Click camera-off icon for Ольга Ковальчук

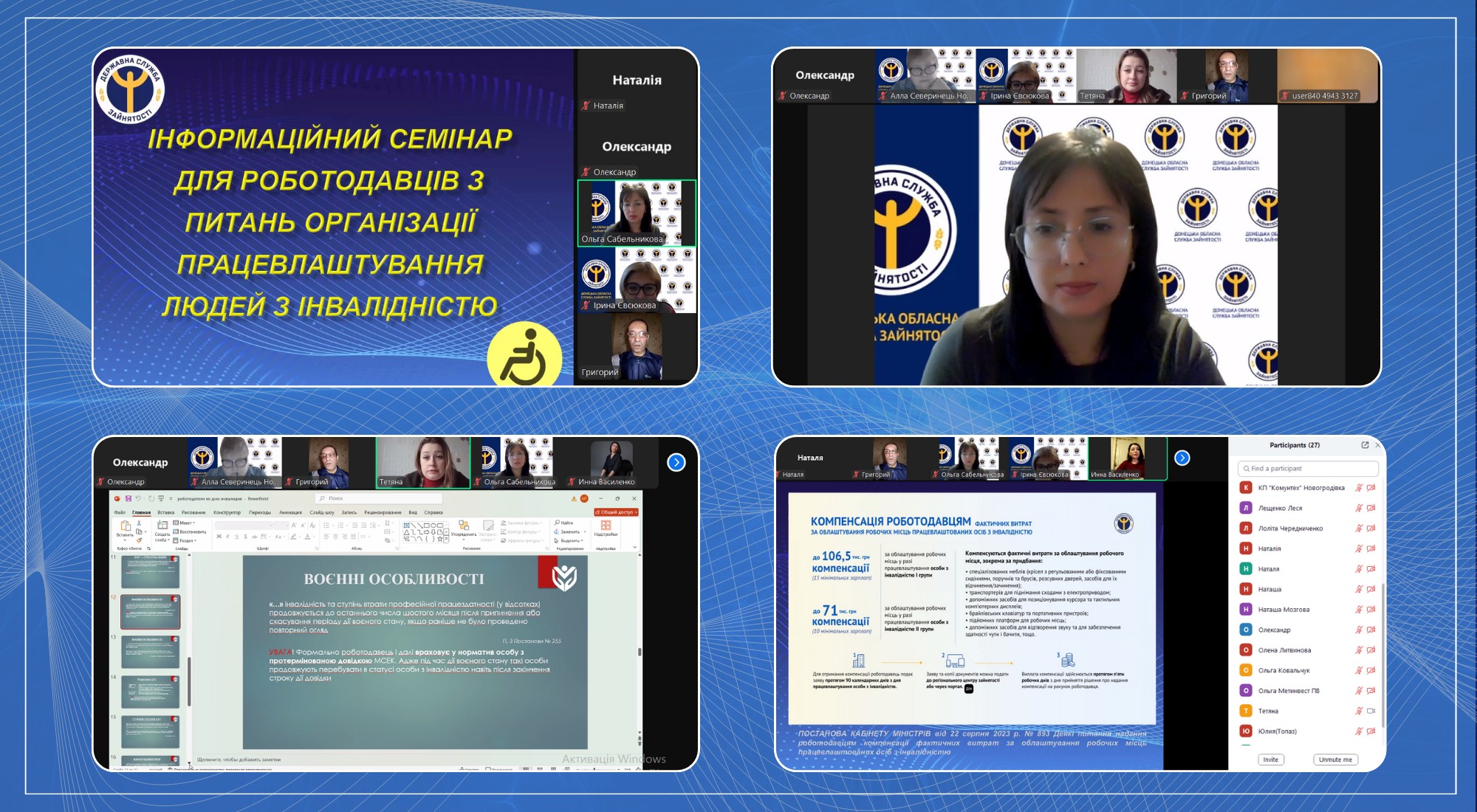click(x=1371, y=670)
